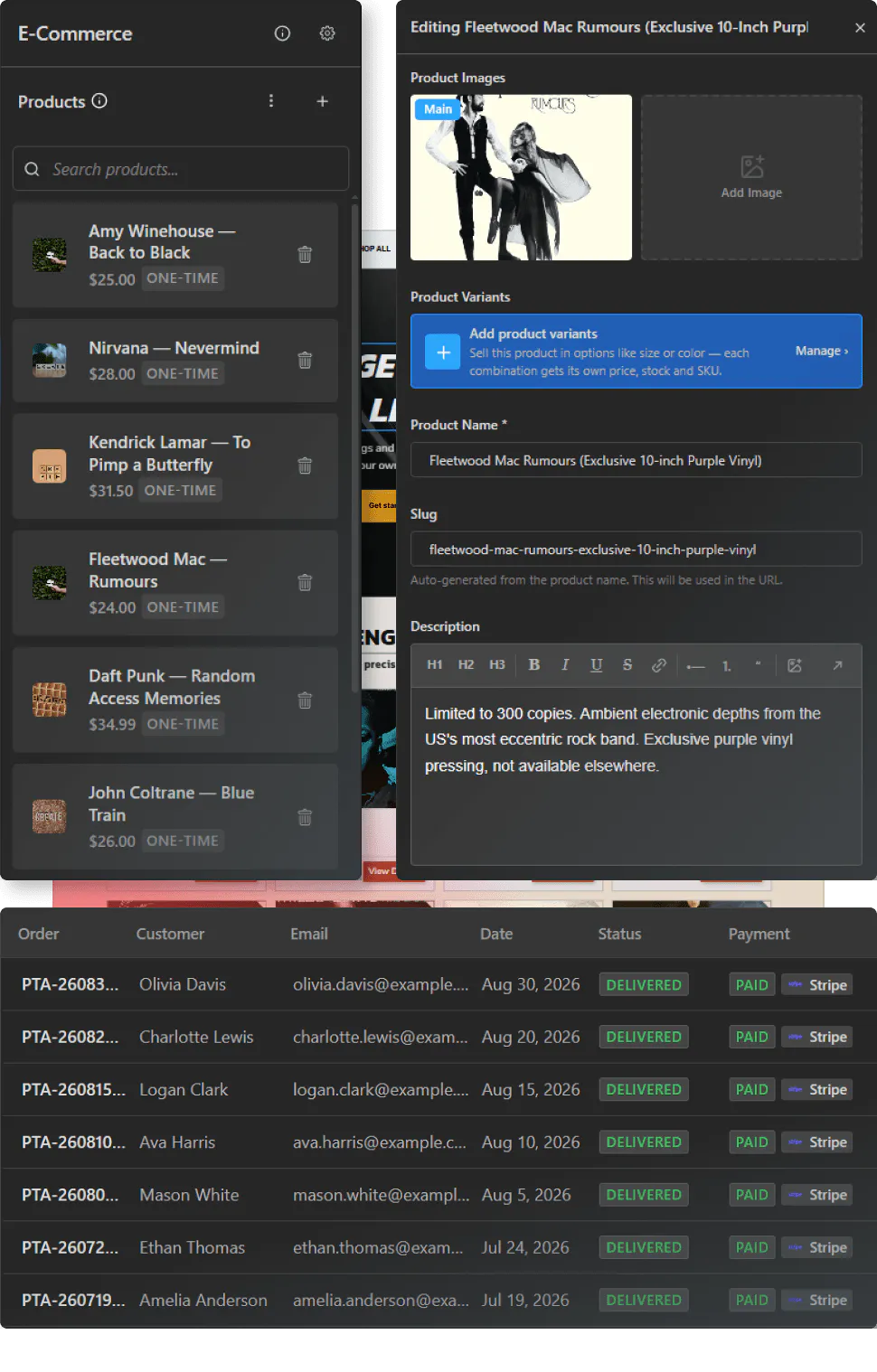Image resolution: width=877 pixels, height=1372 pixels.
Task: Select the Main Rumours product image
Action: coord(521,177)
